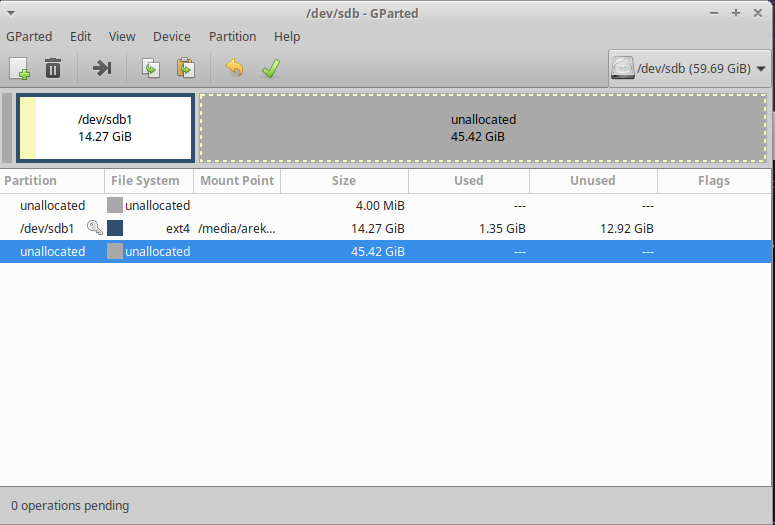Open the View menu
775x525 pixels.
click(x=122, y=37)
